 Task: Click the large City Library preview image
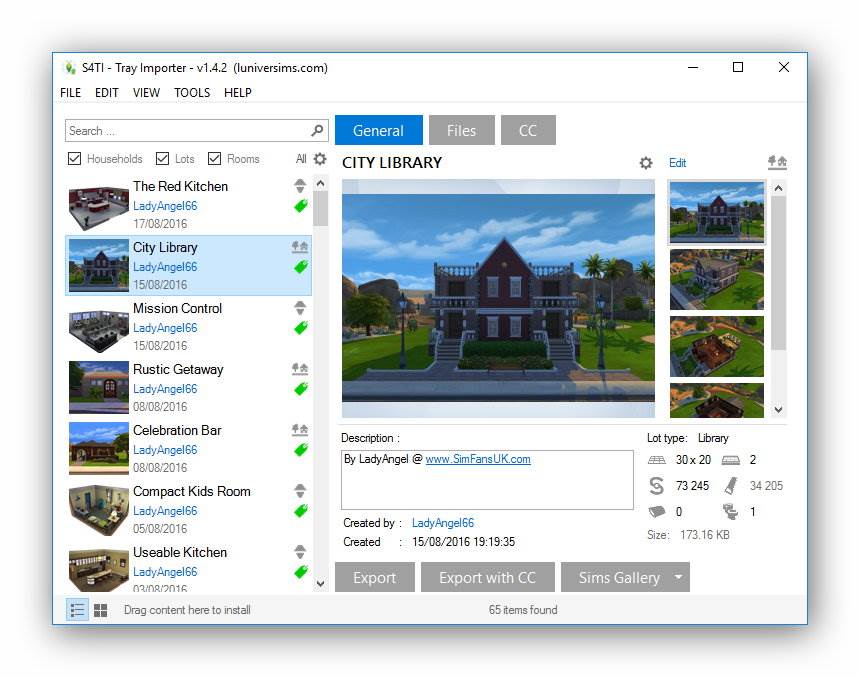click(498, 298)
